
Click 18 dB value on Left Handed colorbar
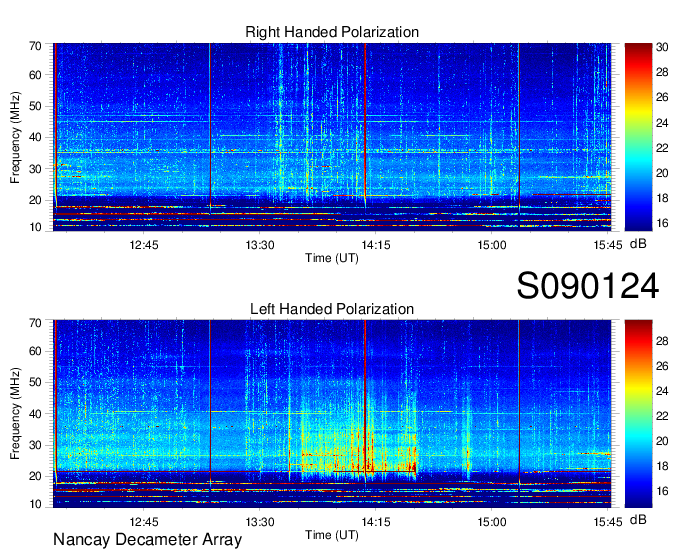click(x=662, y=466)
